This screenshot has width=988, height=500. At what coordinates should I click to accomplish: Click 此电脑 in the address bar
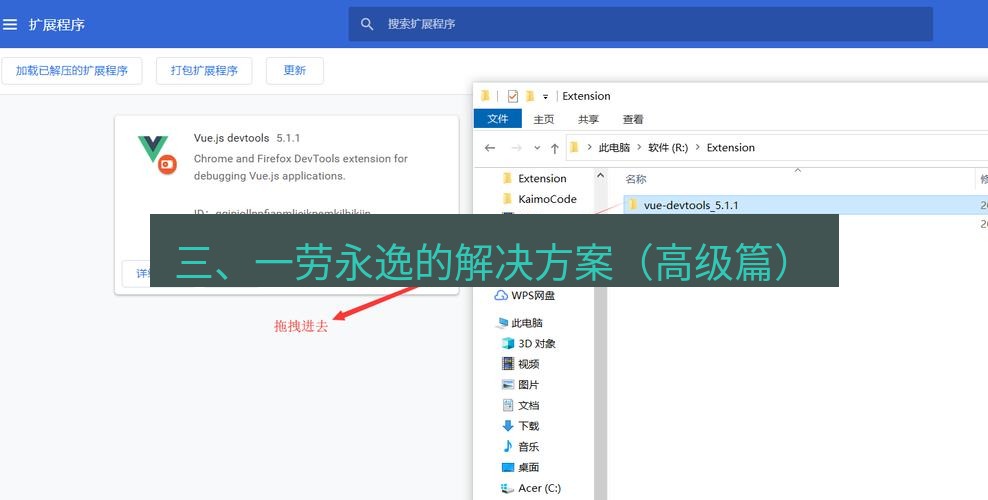point(614,147)
